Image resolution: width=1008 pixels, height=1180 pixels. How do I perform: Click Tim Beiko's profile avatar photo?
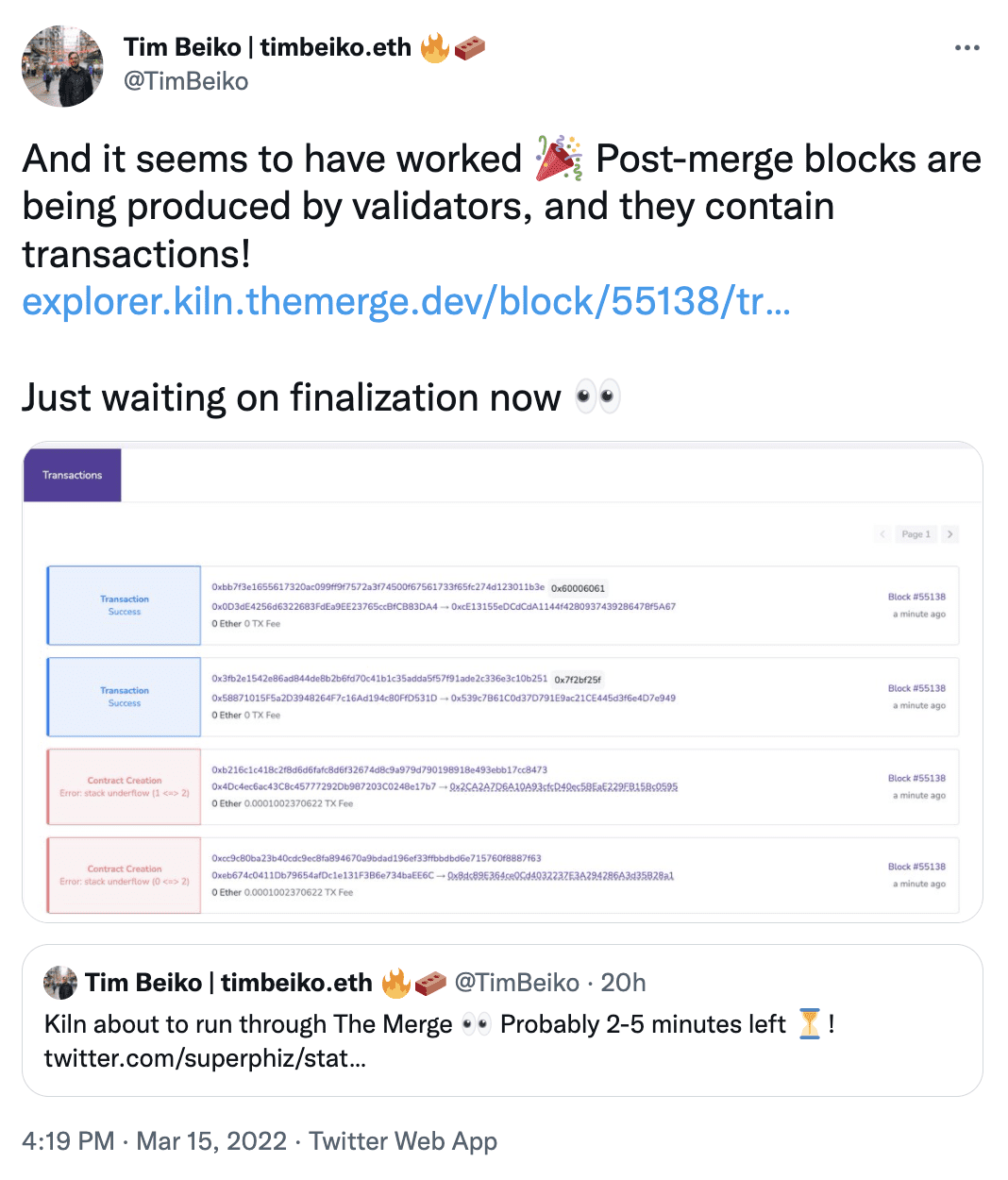click(x=62, y=66)
